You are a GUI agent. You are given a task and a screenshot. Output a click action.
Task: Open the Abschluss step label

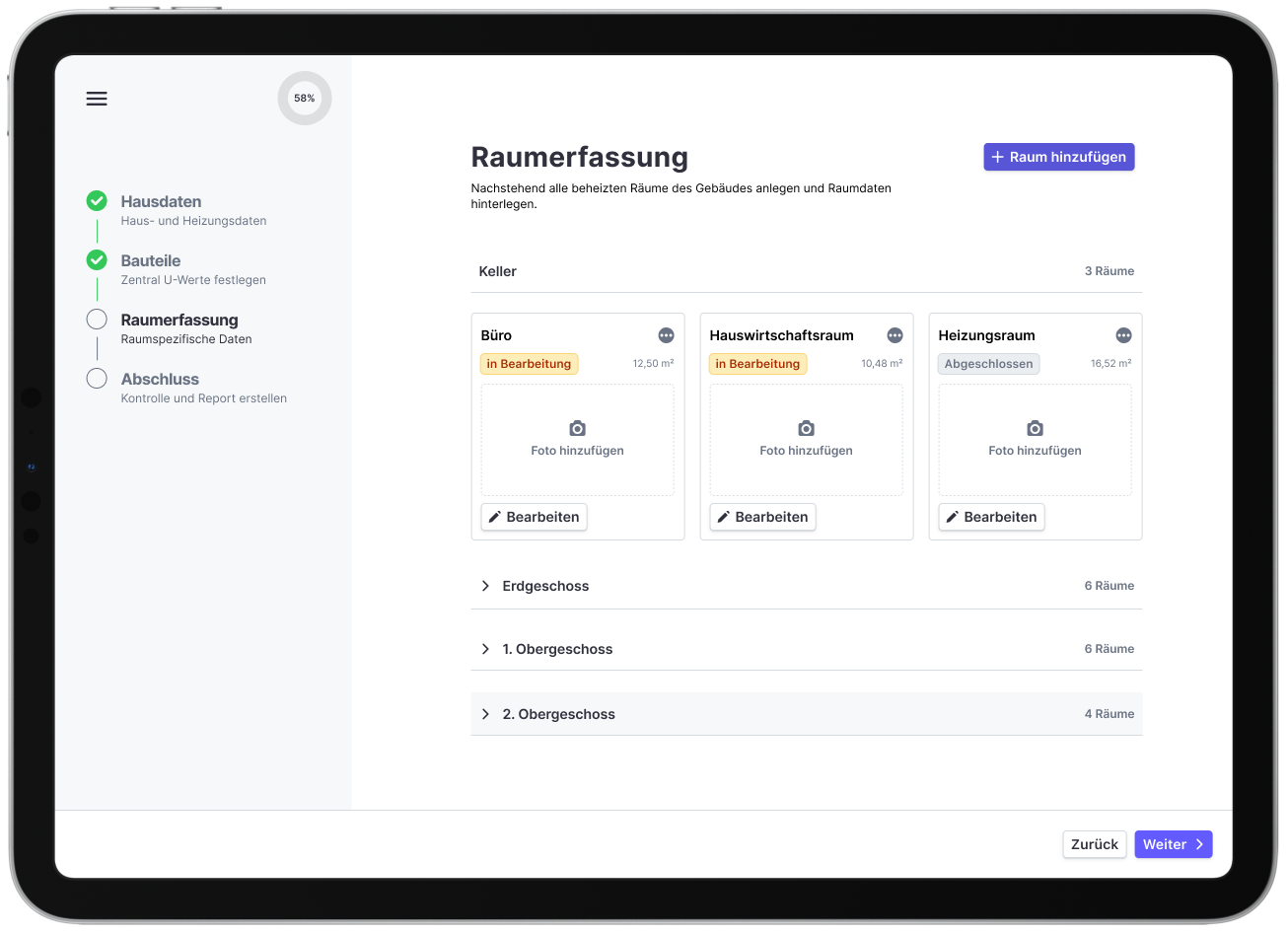point(160,379)
